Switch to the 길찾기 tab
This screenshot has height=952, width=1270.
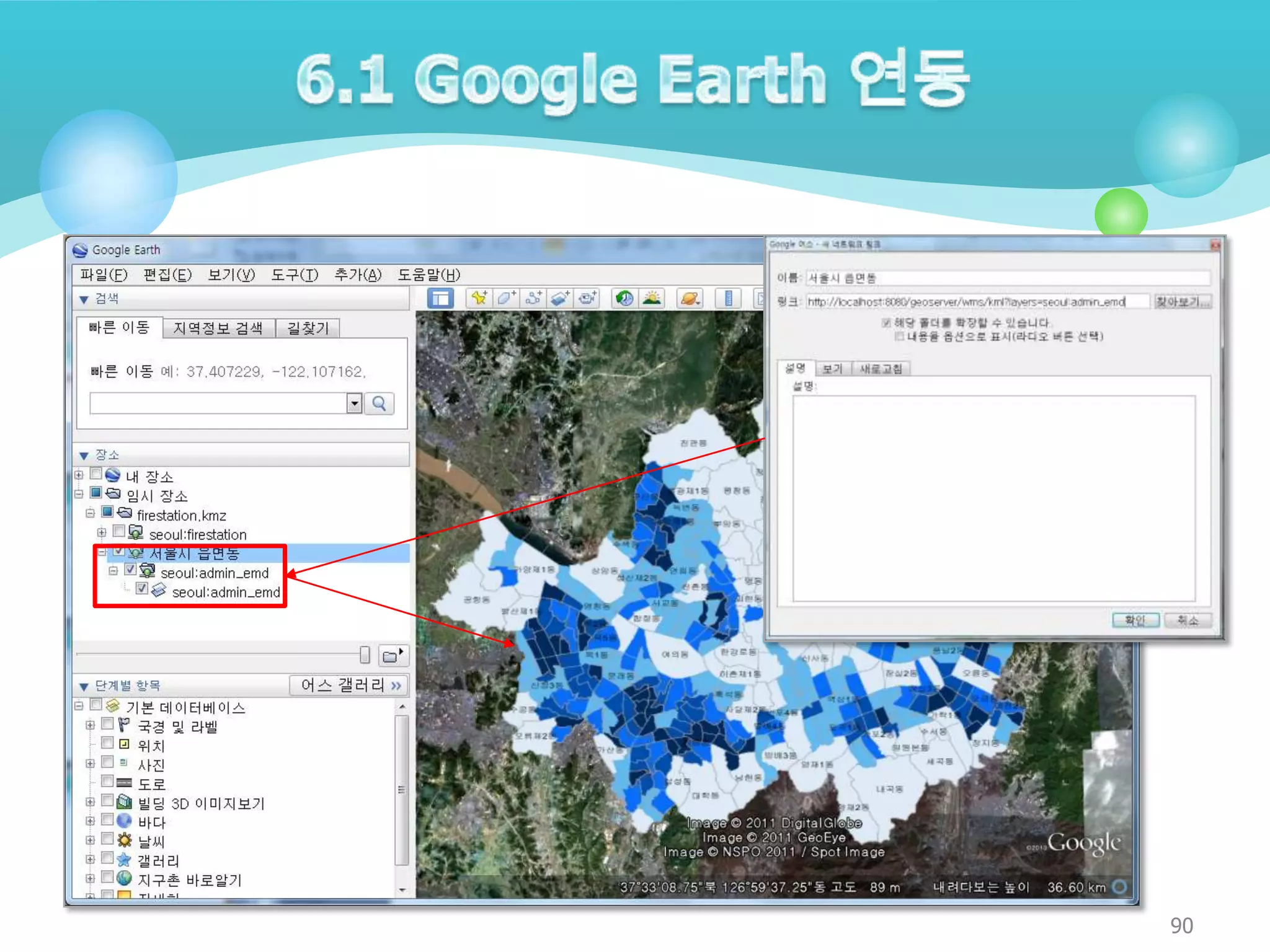[308, 328]
